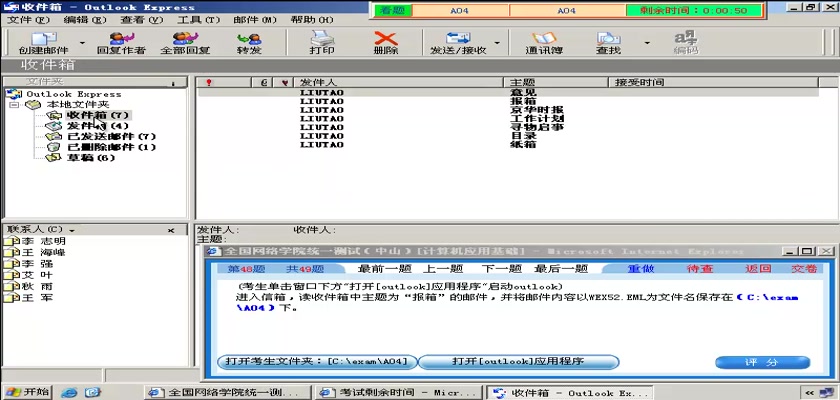Select contact 王 海峰
The width and height of the screenshot is (840, 400).
(35, 252)
